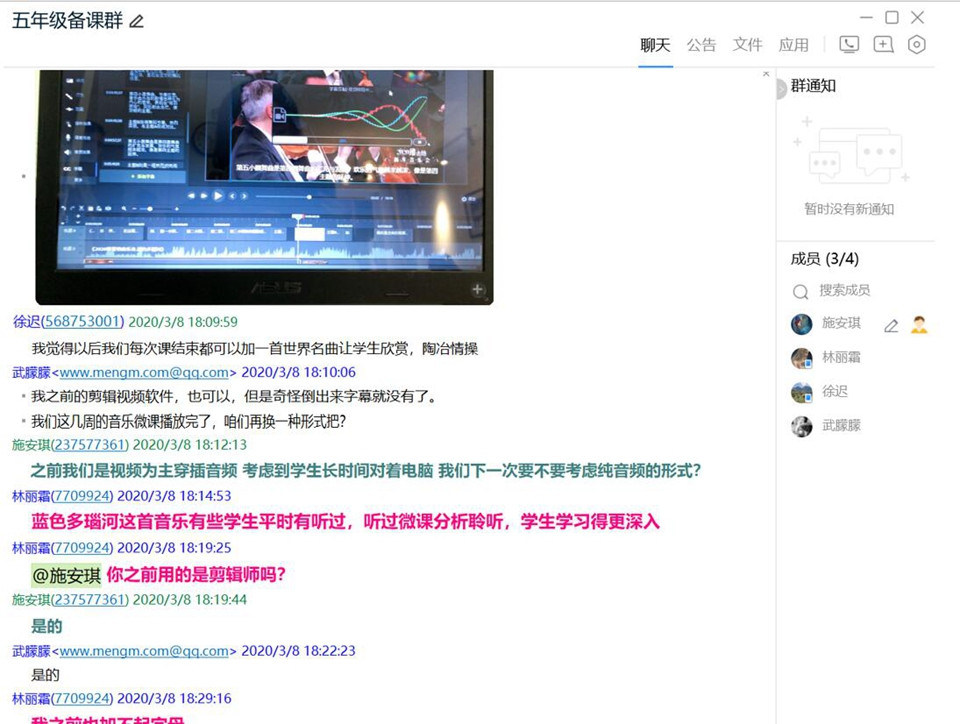Switch to the 聊天 tab
The height and width of the screenshot is (724, 960).
[655, 45]
